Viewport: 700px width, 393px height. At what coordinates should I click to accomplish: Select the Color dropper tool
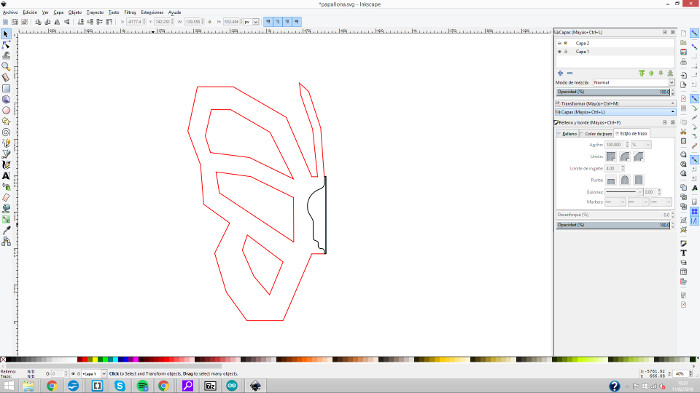click(x=6, y=230)
